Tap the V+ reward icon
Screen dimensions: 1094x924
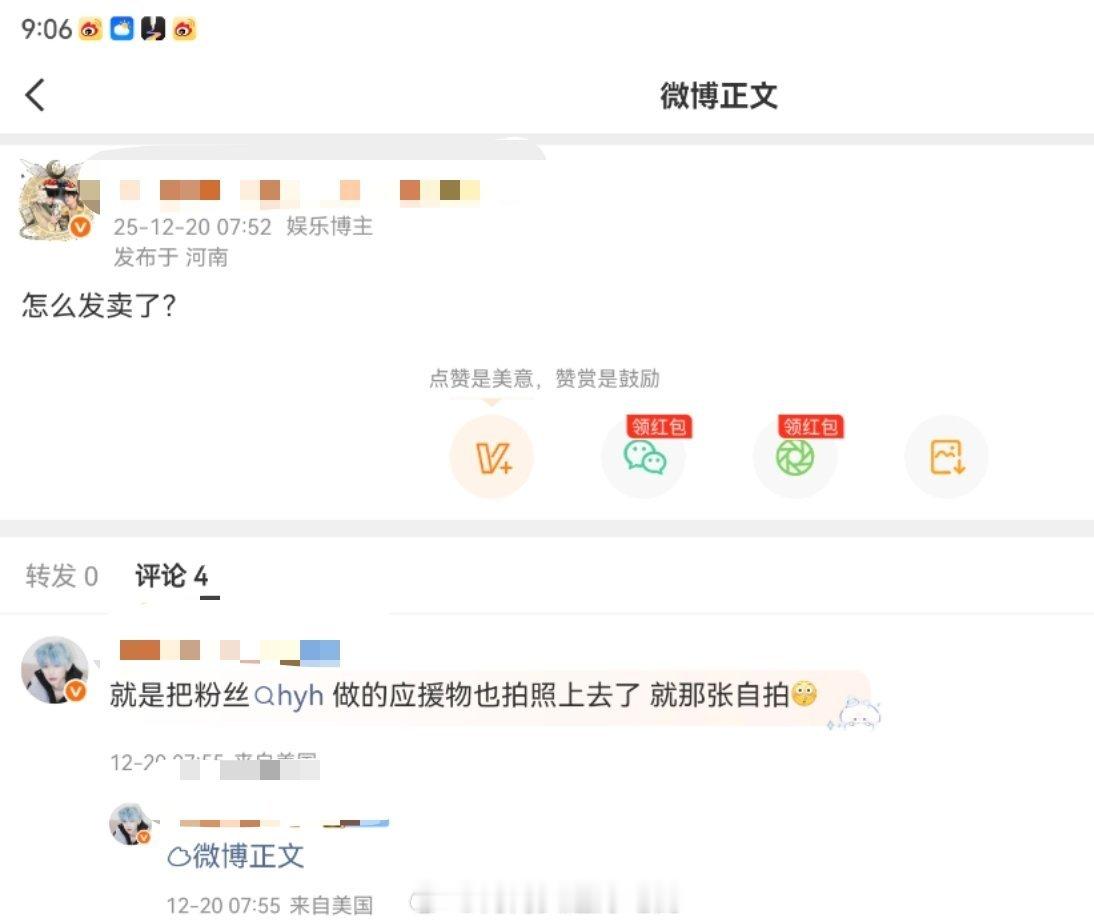coord(492,457)
